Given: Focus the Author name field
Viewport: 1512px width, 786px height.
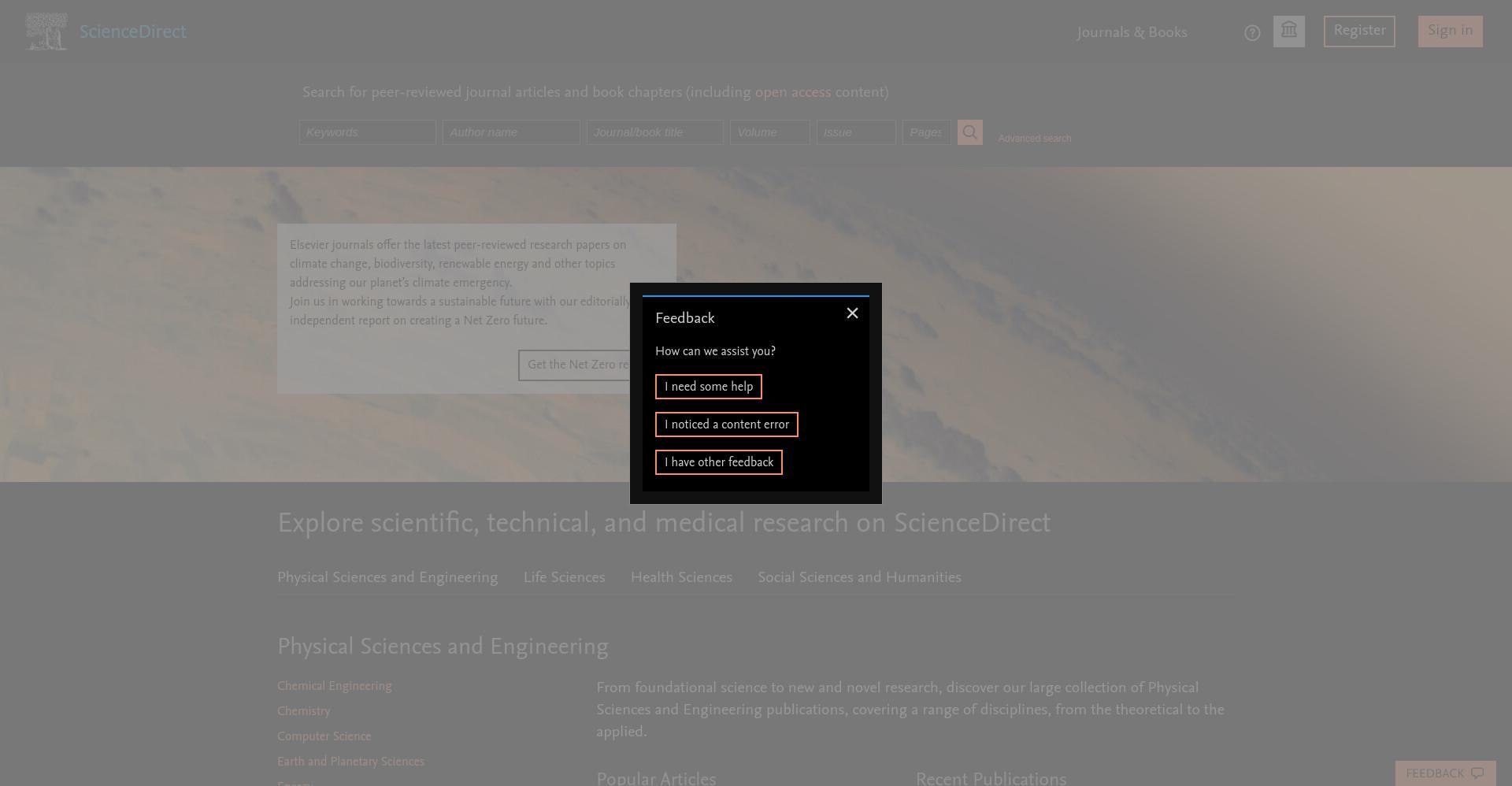Looking at the screenshot, I should [x=511, y=132].
